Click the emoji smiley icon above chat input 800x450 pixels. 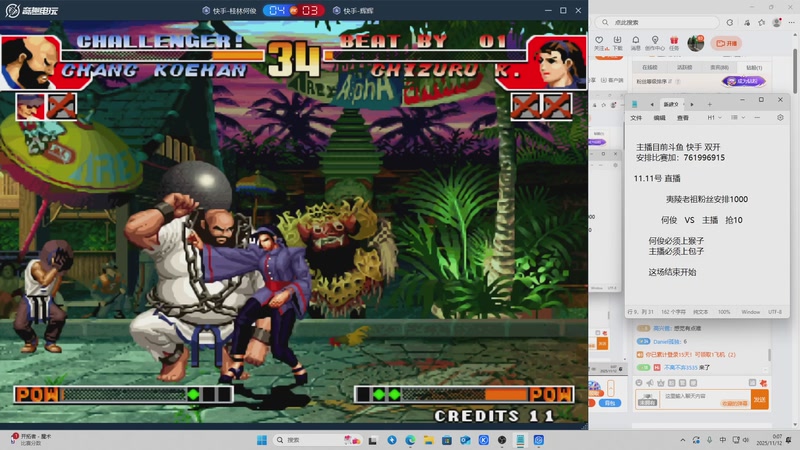point(639,383)
